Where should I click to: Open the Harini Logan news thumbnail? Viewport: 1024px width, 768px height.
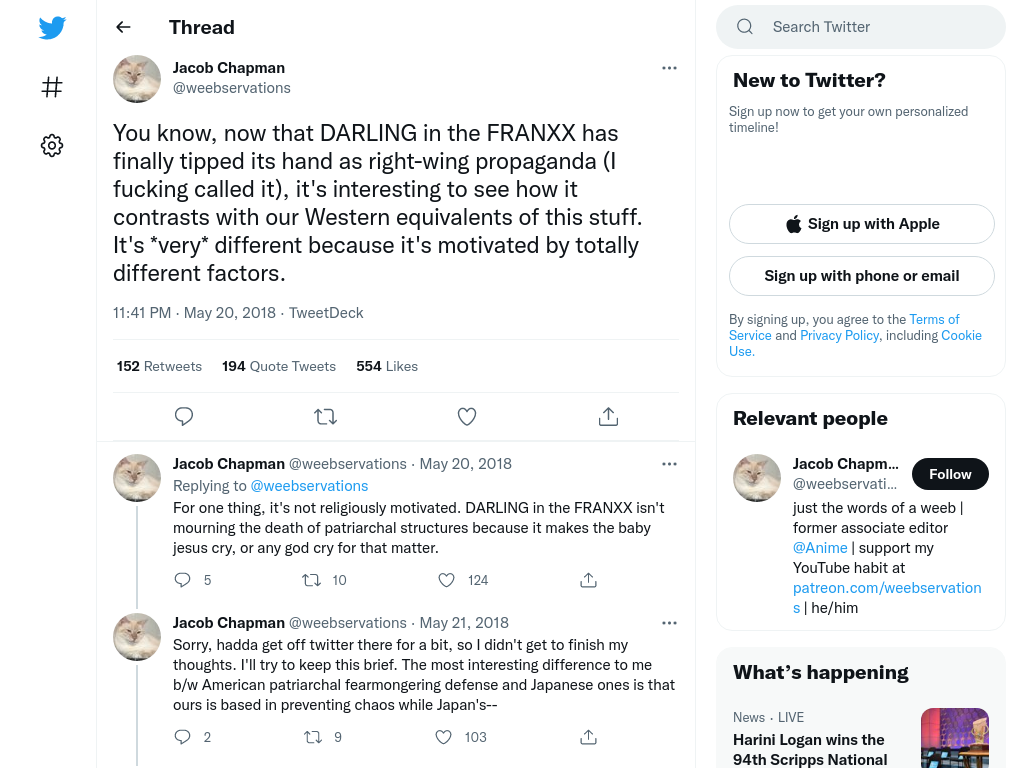[x=955, y=738]
